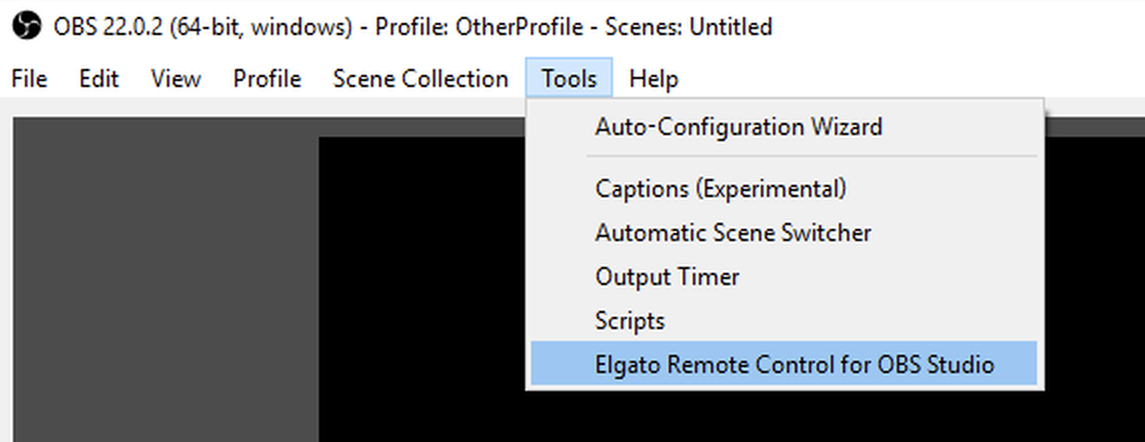Open the Edit menu
The height and width of the screenshot is (442, 1145).
(x=99, y=79)
